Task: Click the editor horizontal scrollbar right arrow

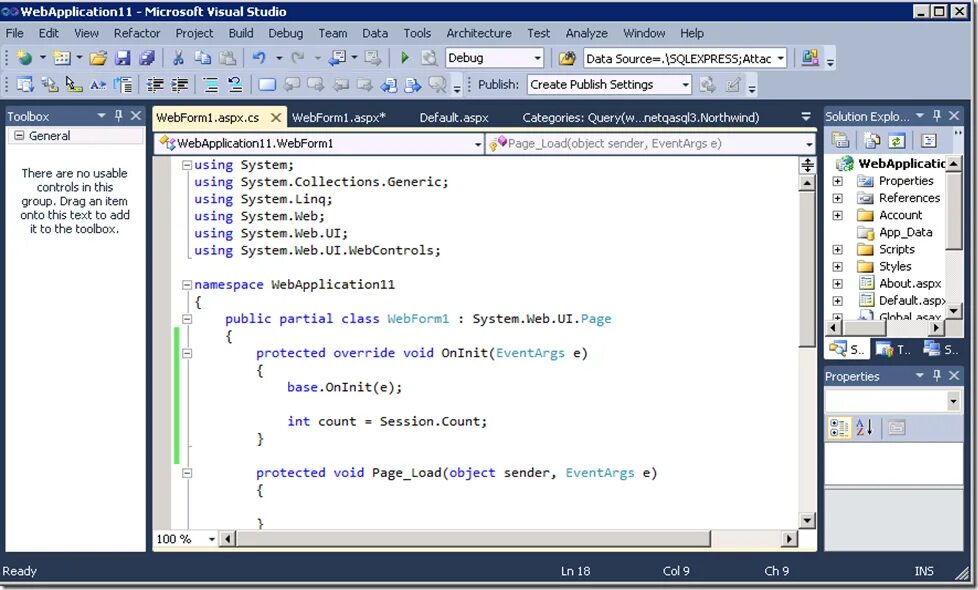Action: [790, 539]
